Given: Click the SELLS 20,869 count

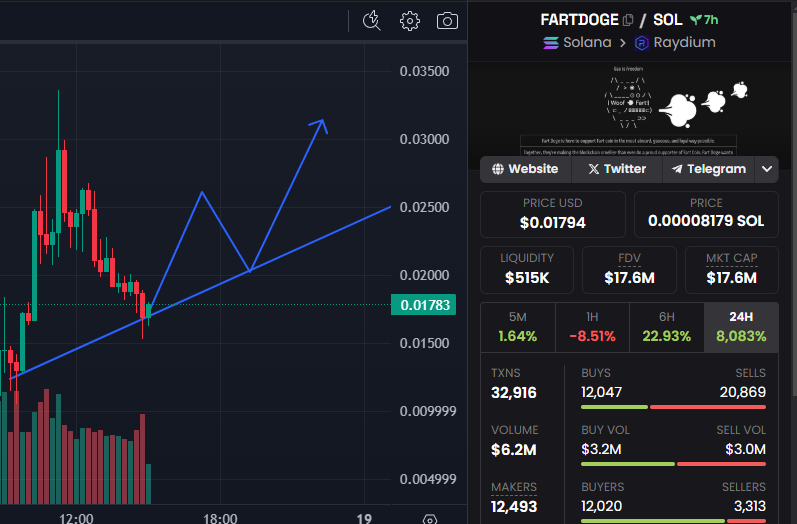Looking at the screenshot, I should click(743, 392).
